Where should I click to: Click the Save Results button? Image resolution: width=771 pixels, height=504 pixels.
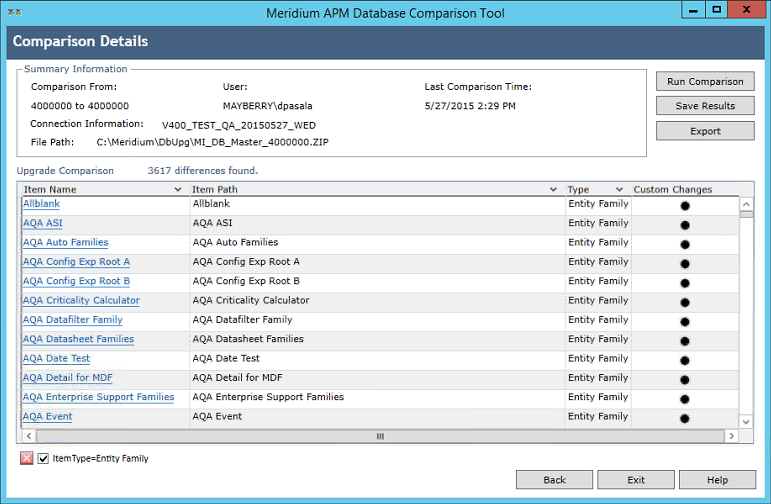pyautogui.click(x=705, y=106)
